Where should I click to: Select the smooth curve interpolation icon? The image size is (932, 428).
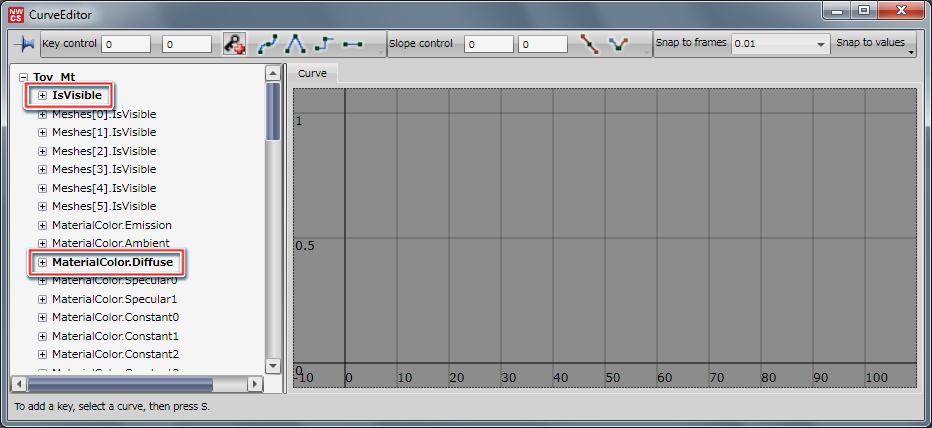[x=268, y=45]
